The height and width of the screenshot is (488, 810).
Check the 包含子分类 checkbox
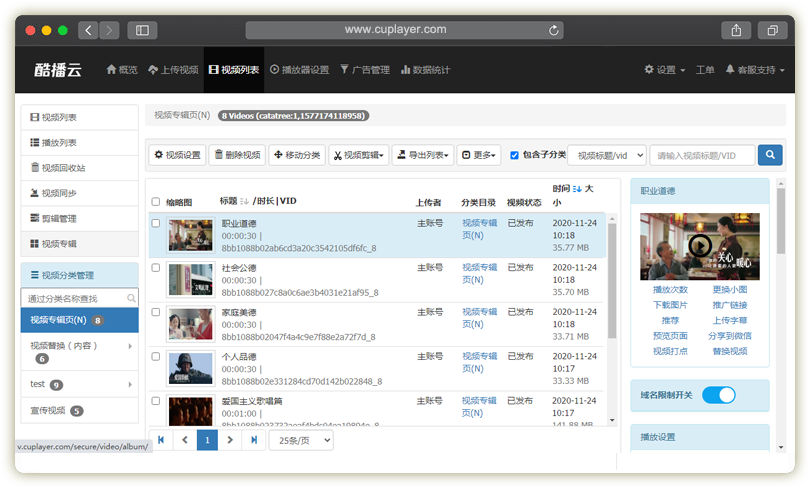click(x=514, y=155)
